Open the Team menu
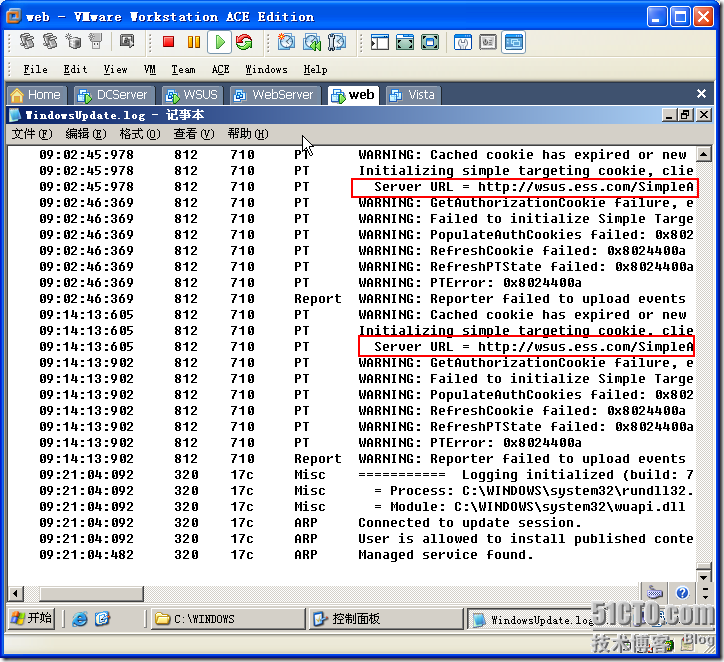This screenshot has height=662, width=724. [183, 70]
